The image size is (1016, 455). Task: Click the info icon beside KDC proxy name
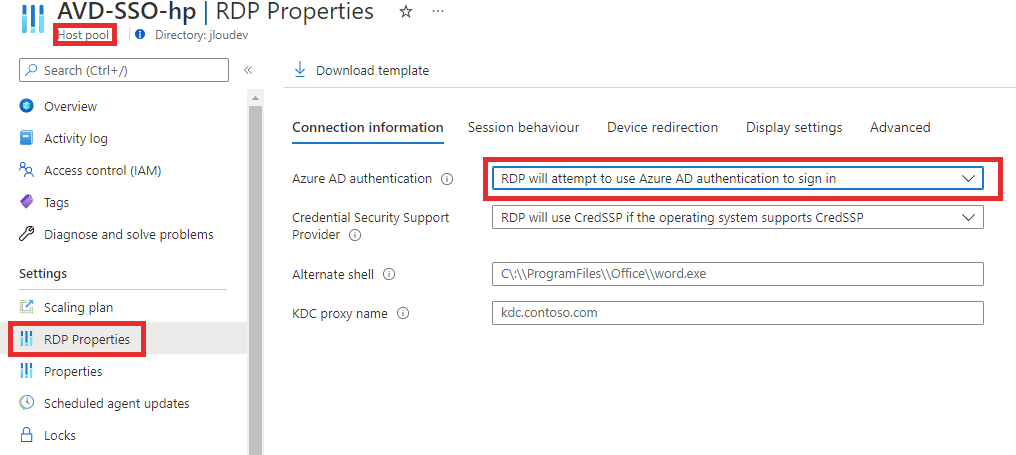coord(403,314)
